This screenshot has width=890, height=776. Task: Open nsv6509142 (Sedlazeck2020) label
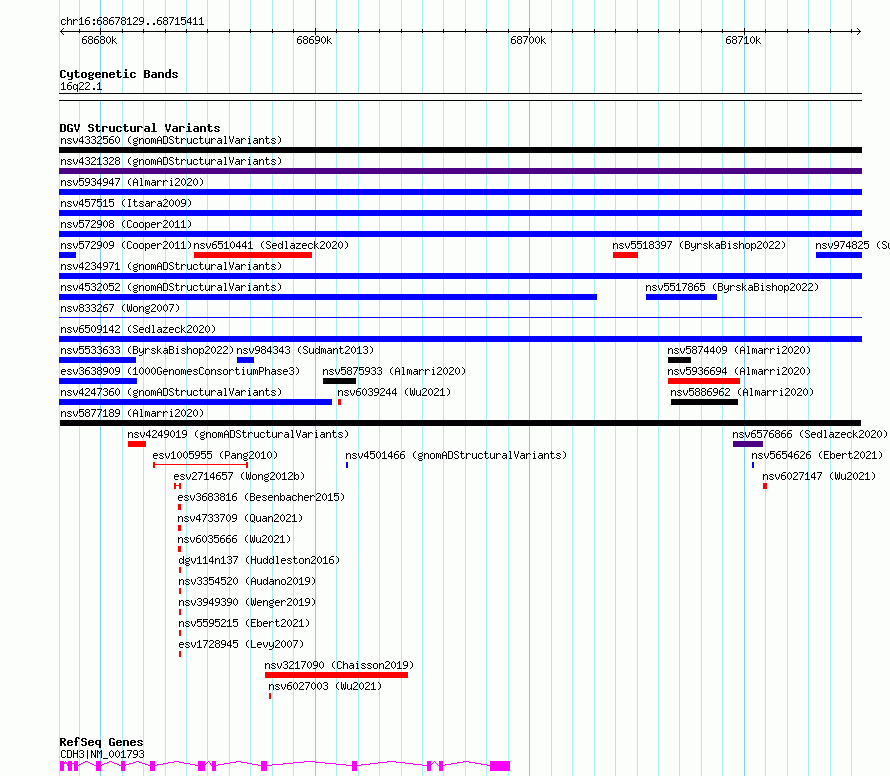click(x=138, y=329)
